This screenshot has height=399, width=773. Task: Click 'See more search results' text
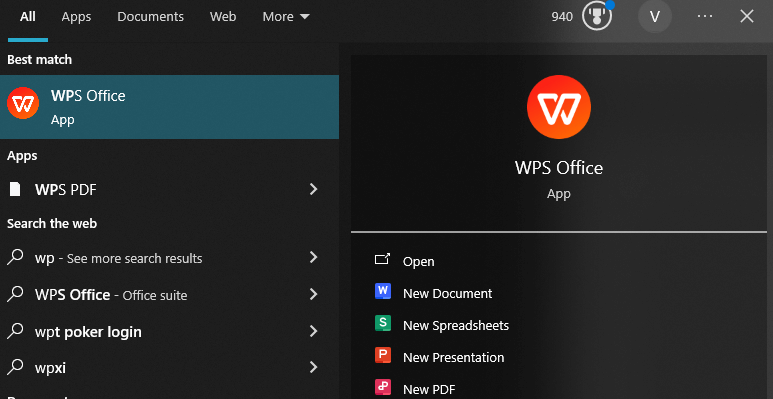tap(135, 258)
